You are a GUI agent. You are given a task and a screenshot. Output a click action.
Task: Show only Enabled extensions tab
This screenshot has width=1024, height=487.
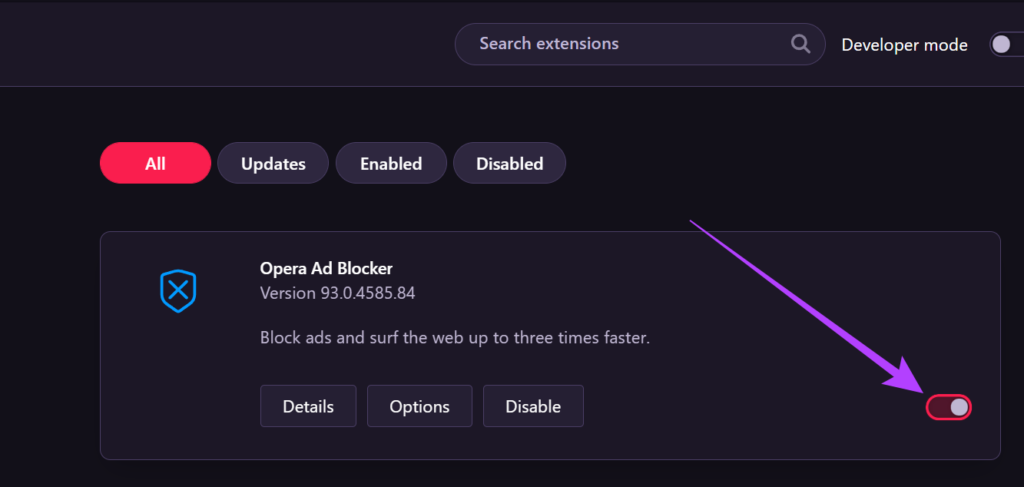[x=392, y=163]
